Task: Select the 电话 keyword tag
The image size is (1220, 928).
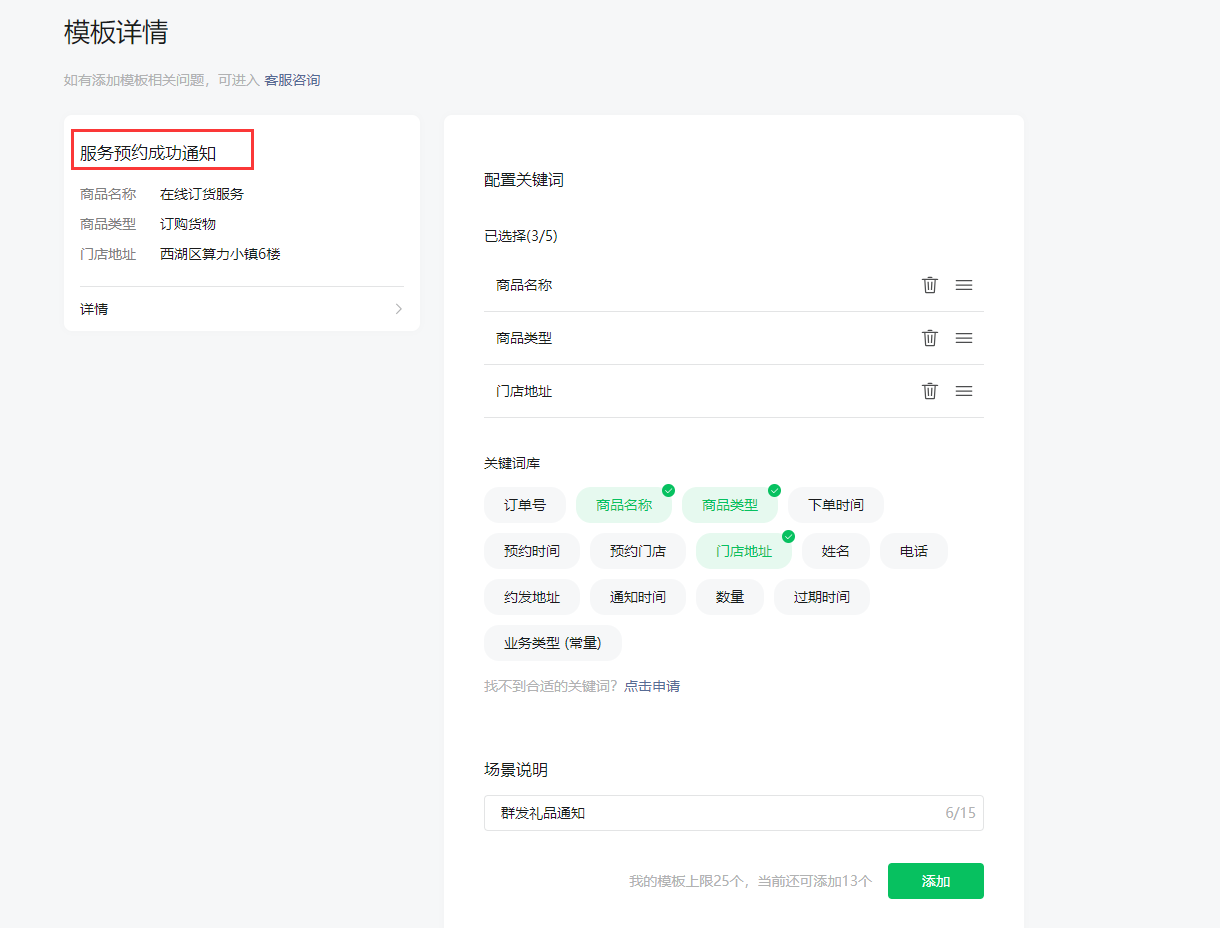Action: coord(913,551)
